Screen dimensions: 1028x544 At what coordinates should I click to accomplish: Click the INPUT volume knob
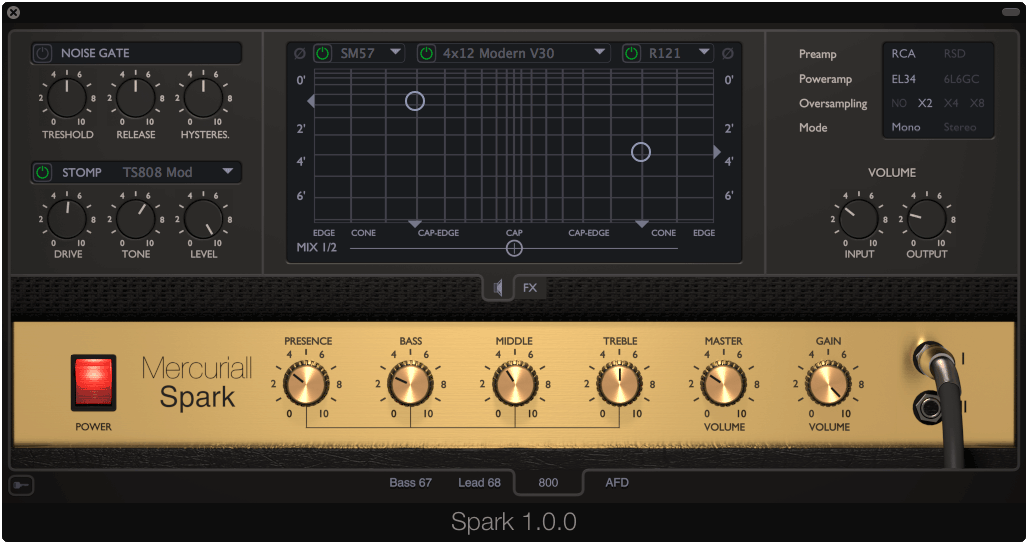tap(858, 219)
